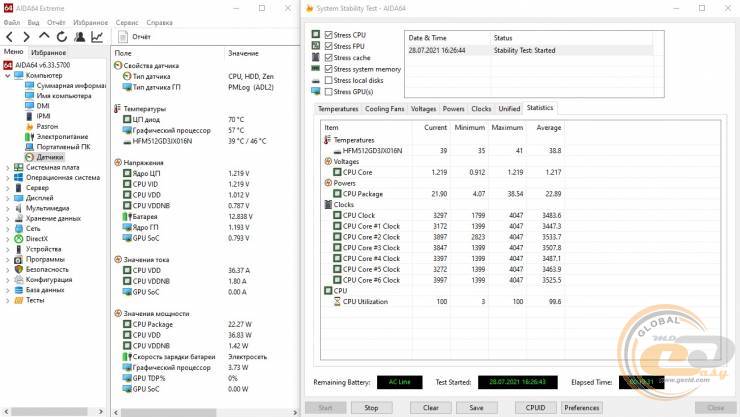Enable the Stress local disks checkbox
This screenshot has width=740, height=417.
coord(328,80)
